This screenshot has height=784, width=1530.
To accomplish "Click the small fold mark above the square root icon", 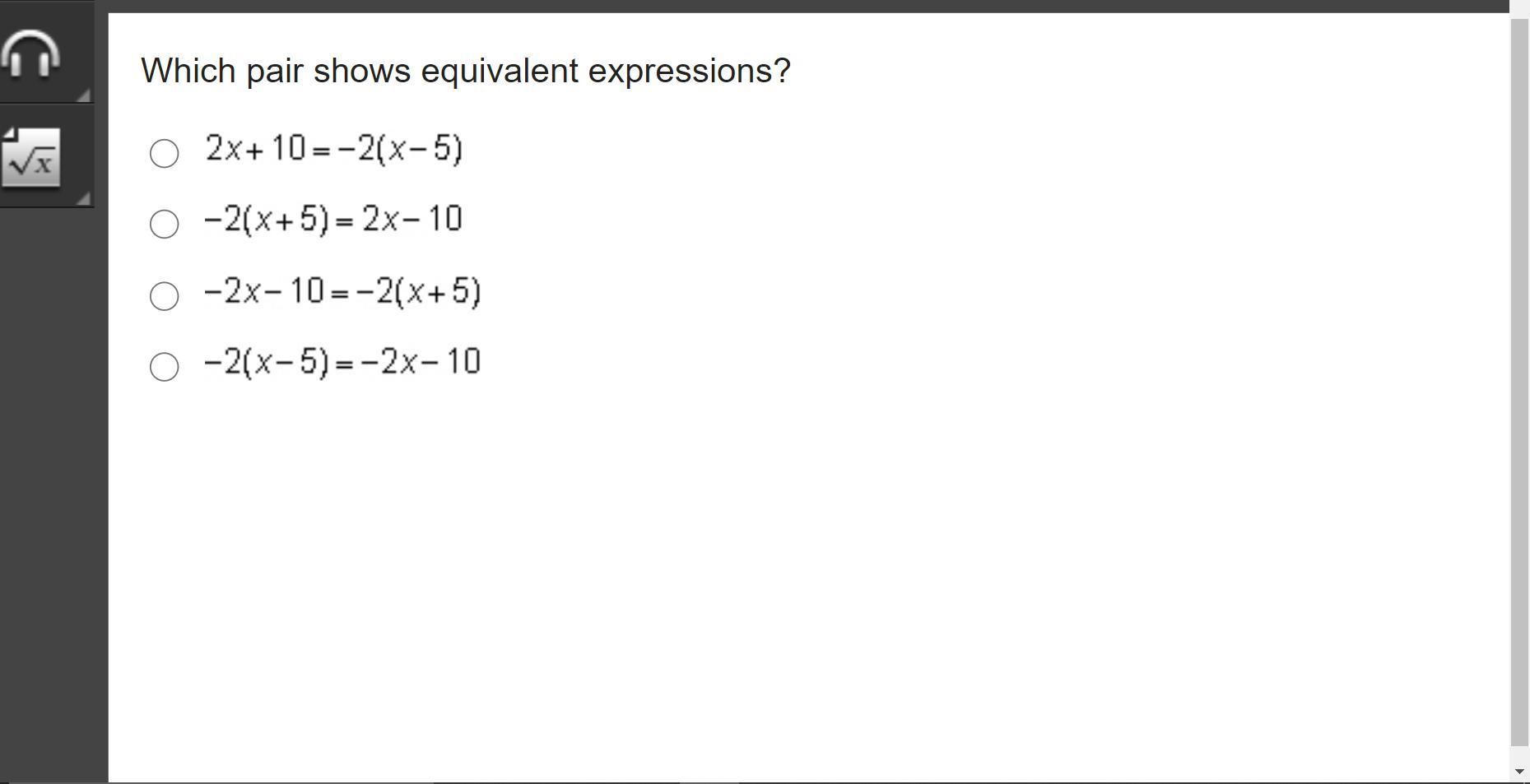I will (x=11, y=134).
